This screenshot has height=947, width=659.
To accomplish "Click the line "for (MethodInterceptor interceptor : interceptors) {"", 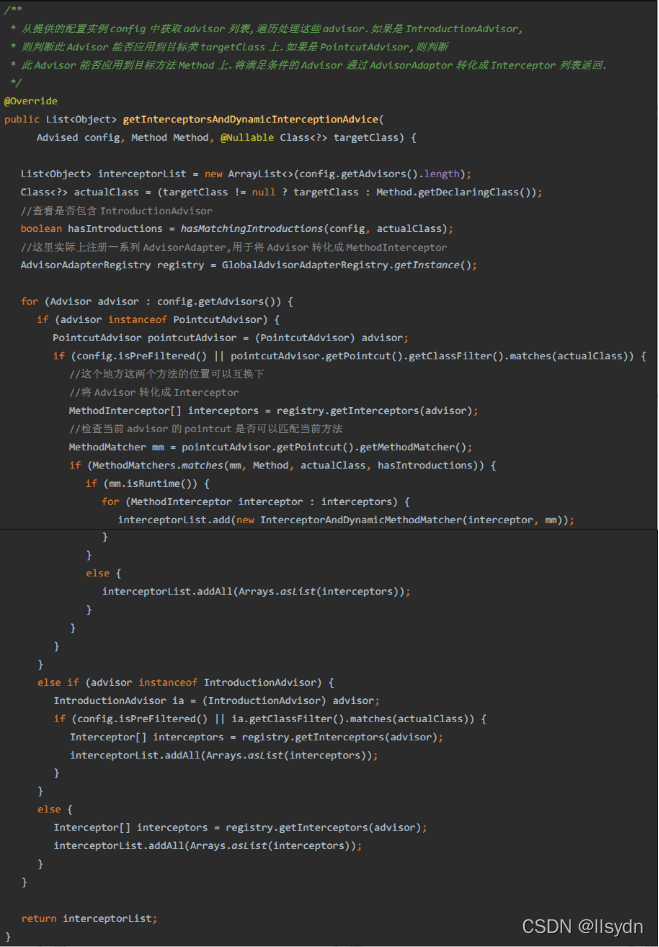I will pos(256,501).
